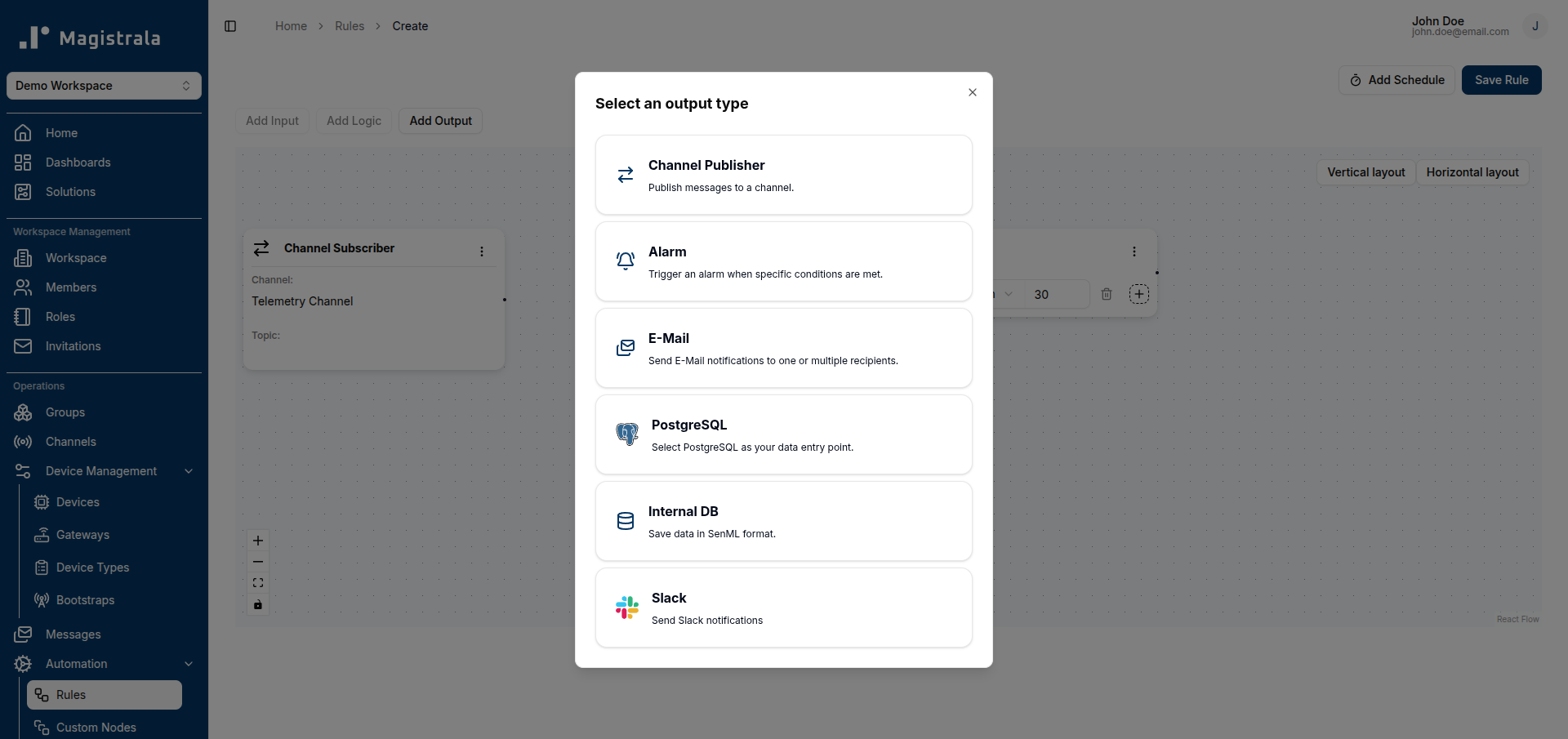1568x739 pixels.
Task: Click the value field showing 30
Action: pos(1057,294)
